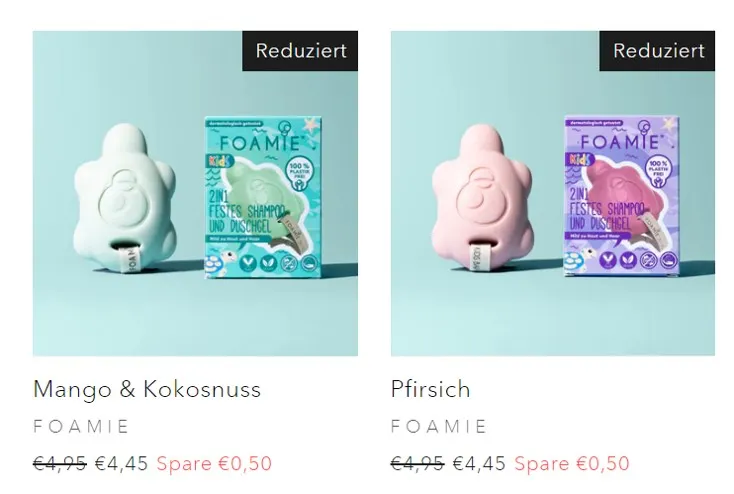Click the Reduziert badge on Mango product
Screen dimensions: 734x494
[x=300, y=51]
